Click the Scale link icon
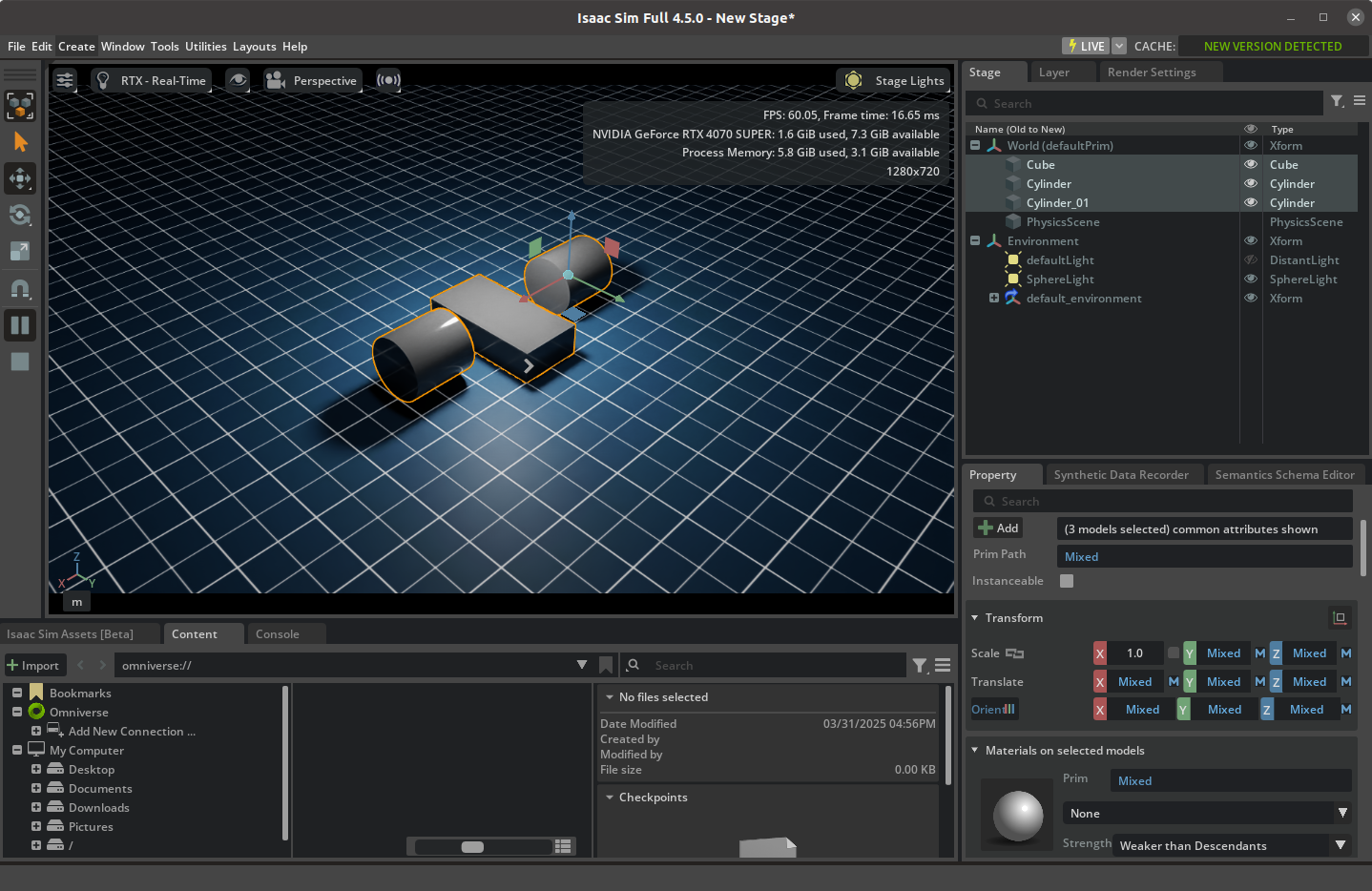 pos(1014,653)
